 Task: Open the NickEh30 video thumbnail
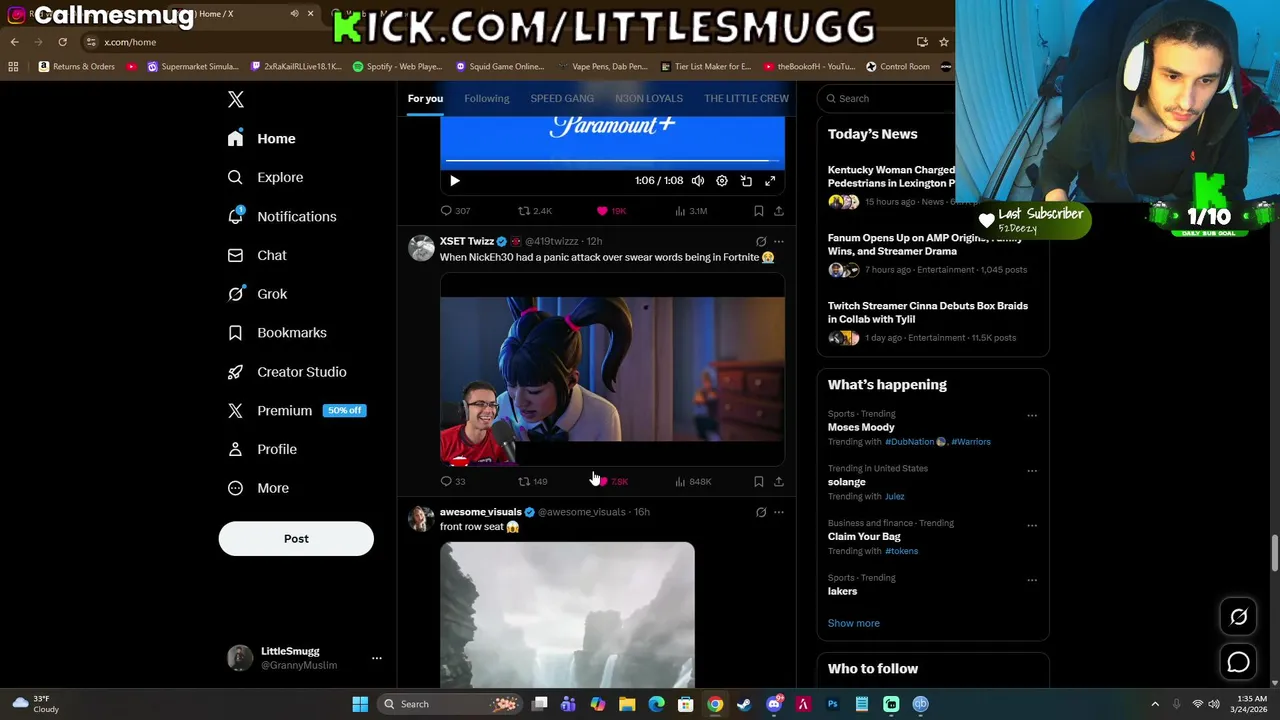pyautogui.click(x=612, y=369)
